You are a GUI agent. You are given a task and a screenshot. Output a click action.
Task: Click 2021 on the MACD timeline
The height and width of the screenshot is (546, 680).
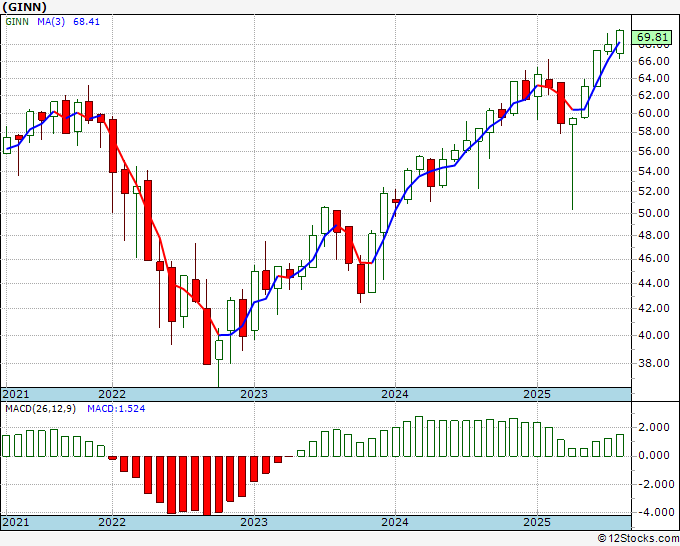tap(16, 522)
